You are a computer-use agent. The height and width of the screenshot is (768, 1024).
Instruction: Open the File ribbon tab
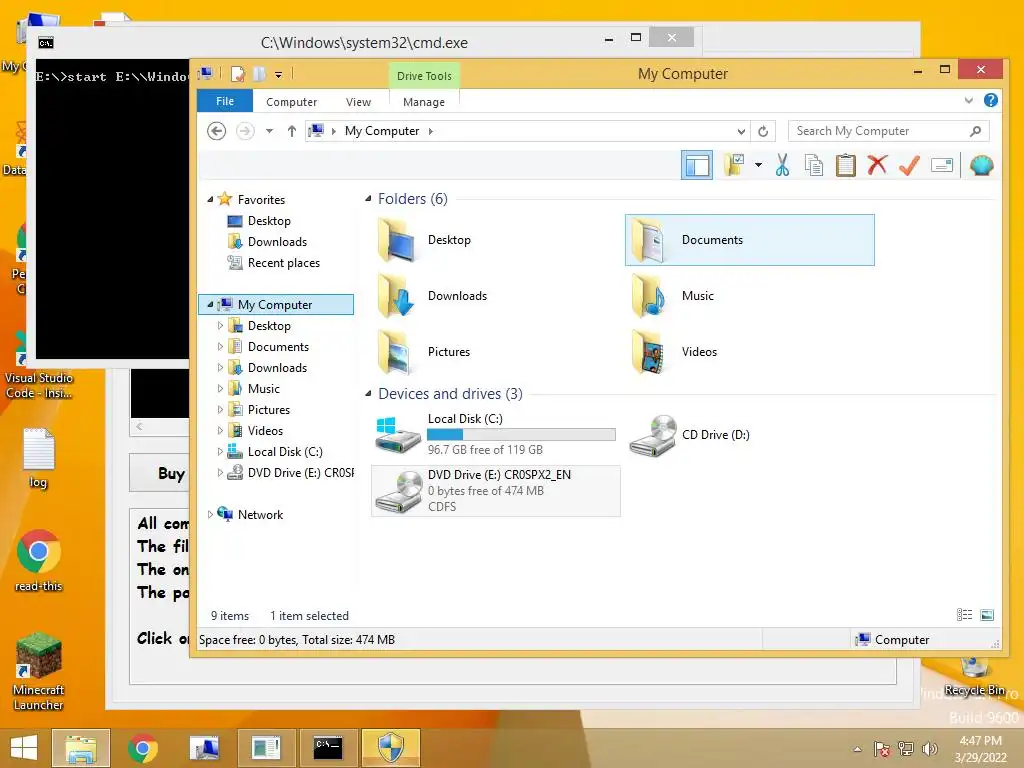(225, 101)
